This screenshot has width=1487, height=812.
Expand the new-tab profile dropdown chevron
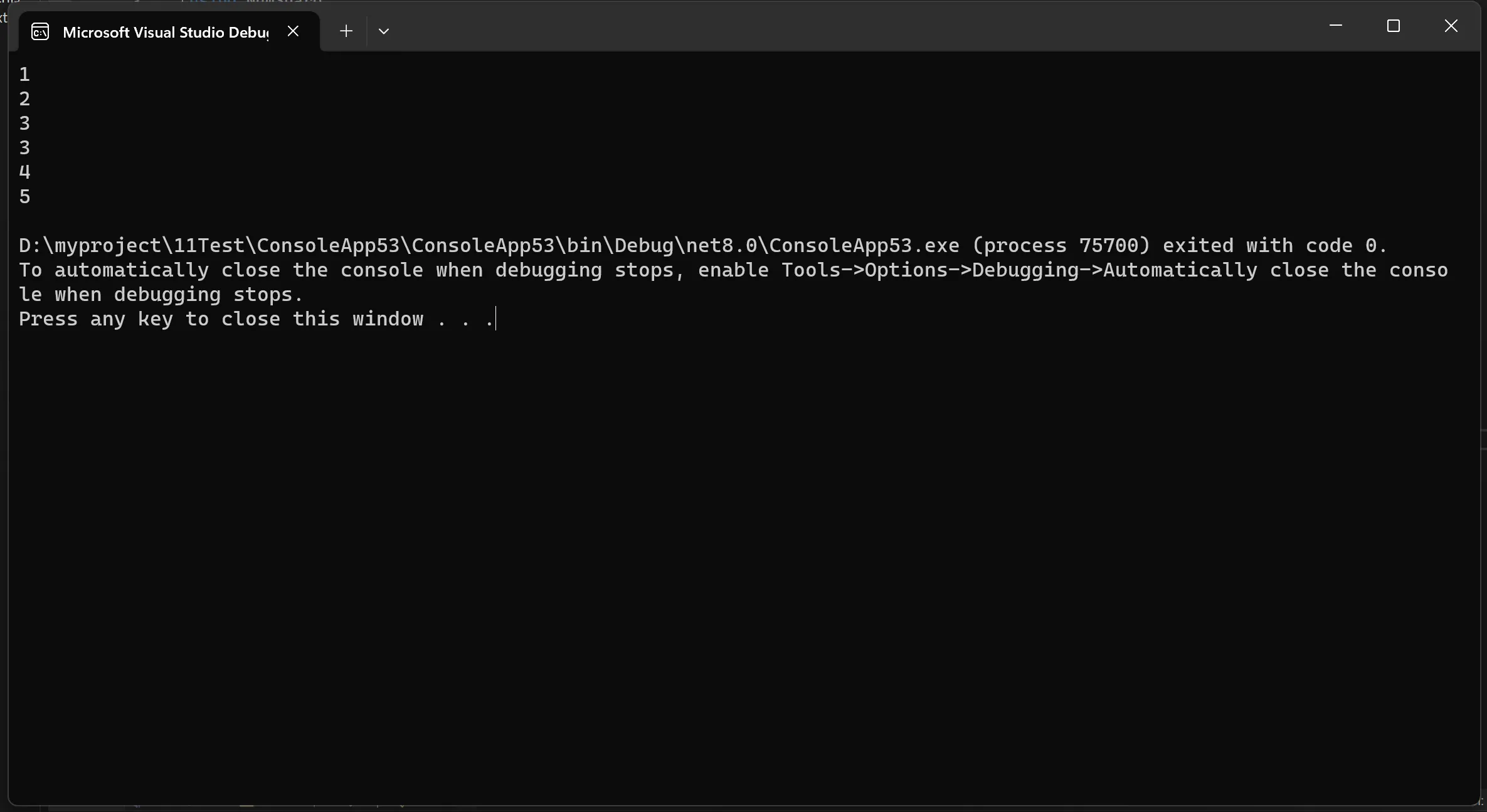(x=384, y=31)
